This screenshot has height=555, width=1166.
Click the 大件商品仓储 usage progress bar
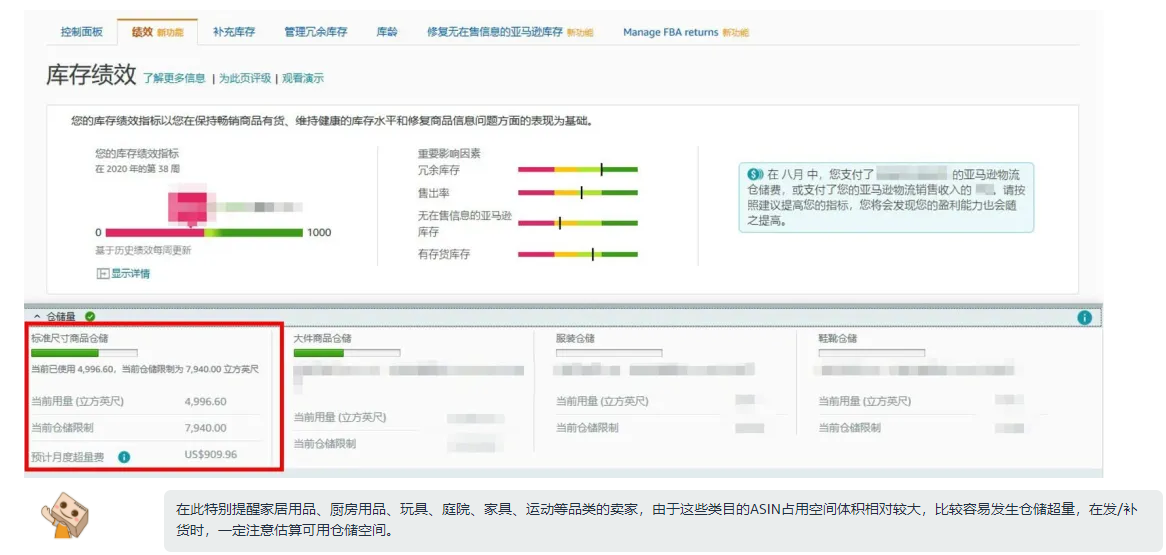click(x=347, y=353)
